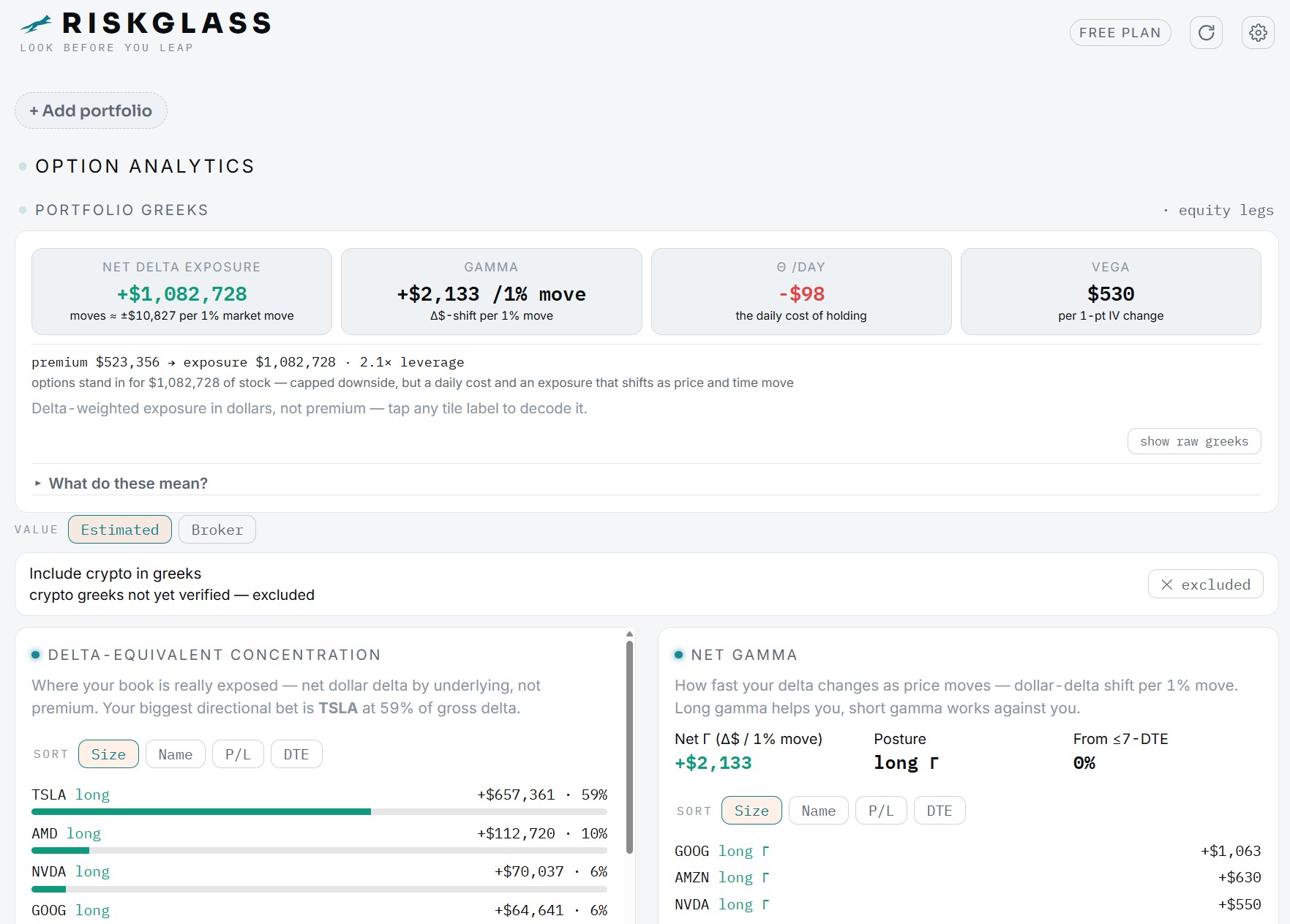This screenshot has height=924, width=1290.
Task: Click the +$1,082,728 exposure value
Action: click(x=182, y=294)
